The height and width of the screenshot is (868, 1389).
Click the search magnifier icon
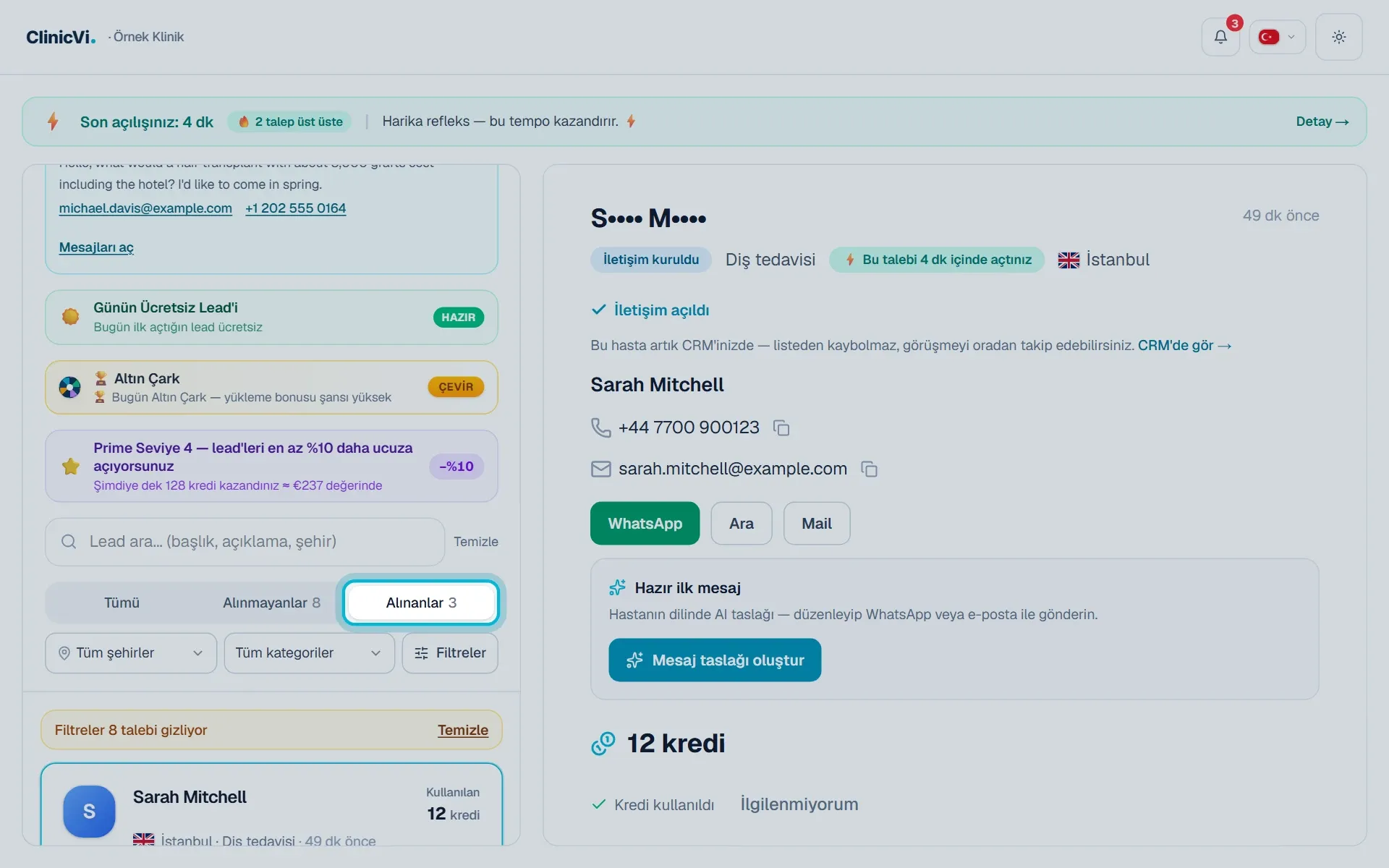(x=69, y=542)
